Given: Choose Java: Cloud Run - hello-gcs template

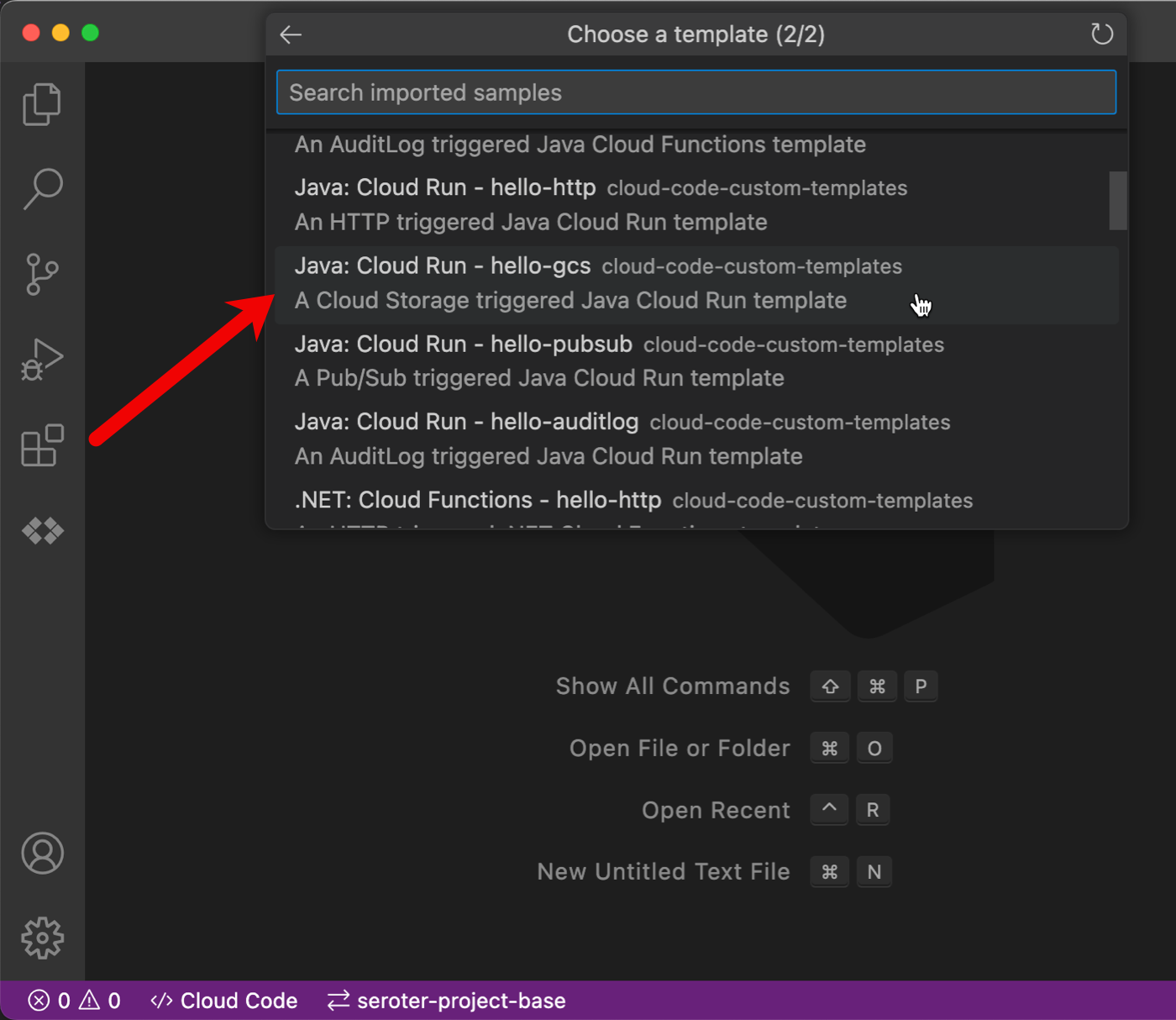Looking at the screenshot, I should pos(597,283).
